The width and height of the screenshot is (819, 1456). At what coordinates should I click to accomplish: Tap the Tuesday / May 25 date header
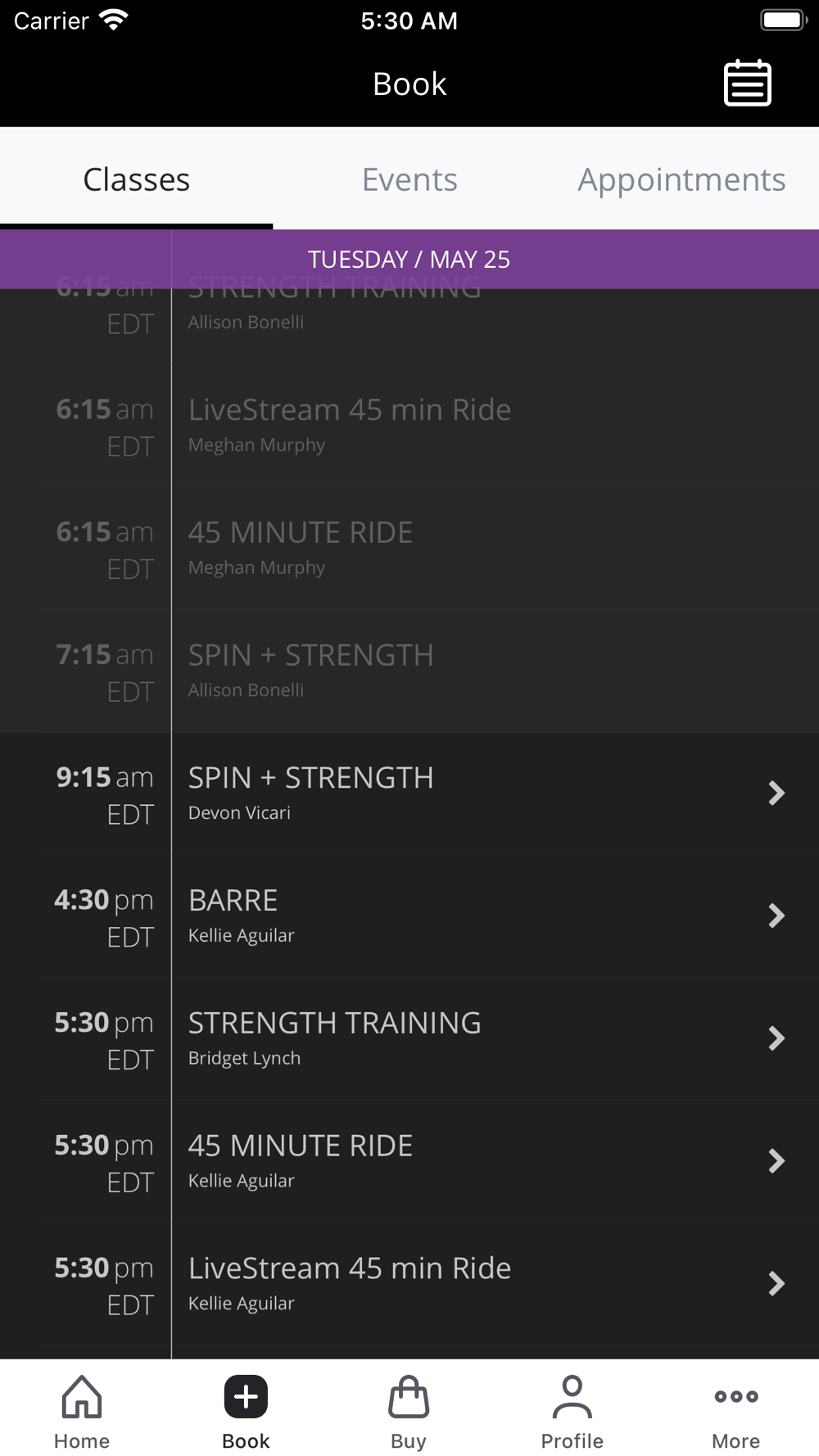(409, 260)
